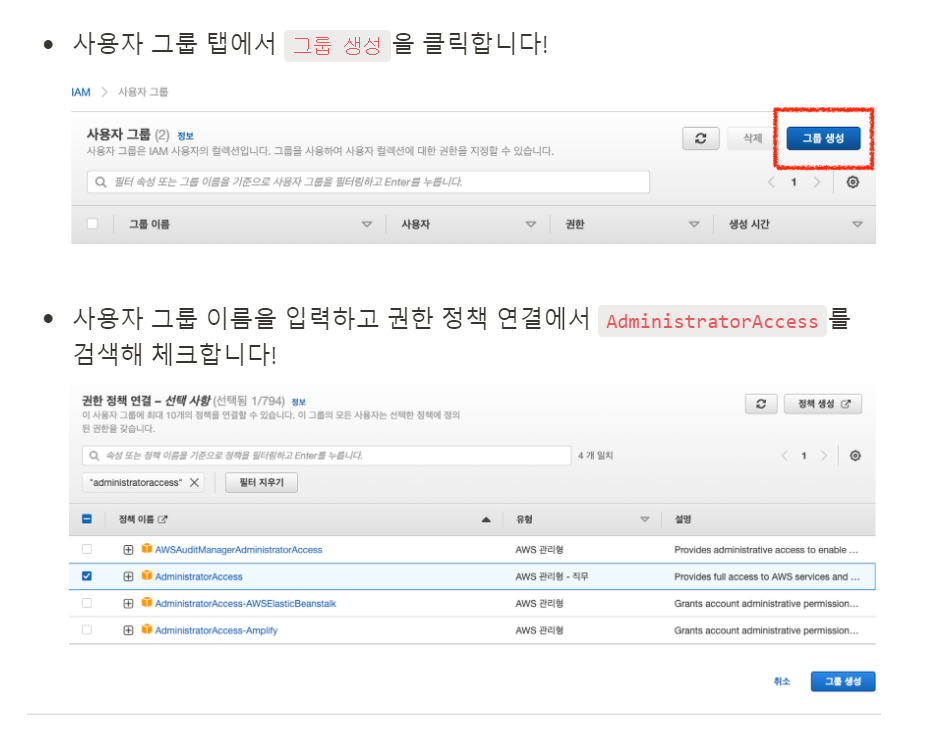Open the AdministratorAccess-Amplify policy link
The image size is (926, 744).
click(x=216, y=631)
